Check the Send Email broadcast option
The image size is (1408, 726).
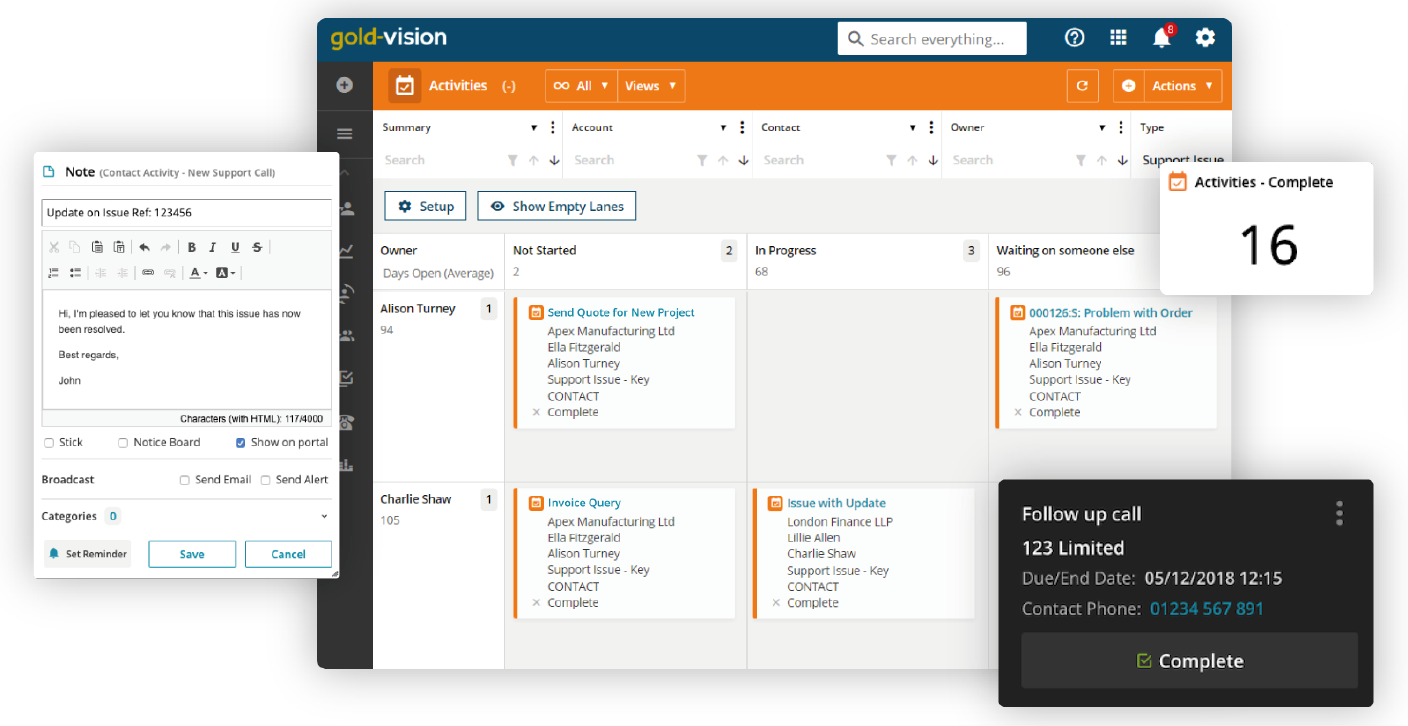[185, 479]
